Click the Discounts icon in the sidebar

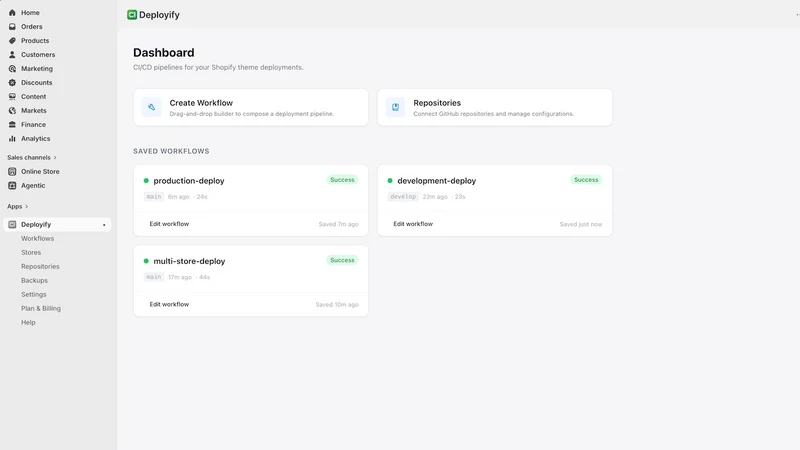[x=12, y=83]
